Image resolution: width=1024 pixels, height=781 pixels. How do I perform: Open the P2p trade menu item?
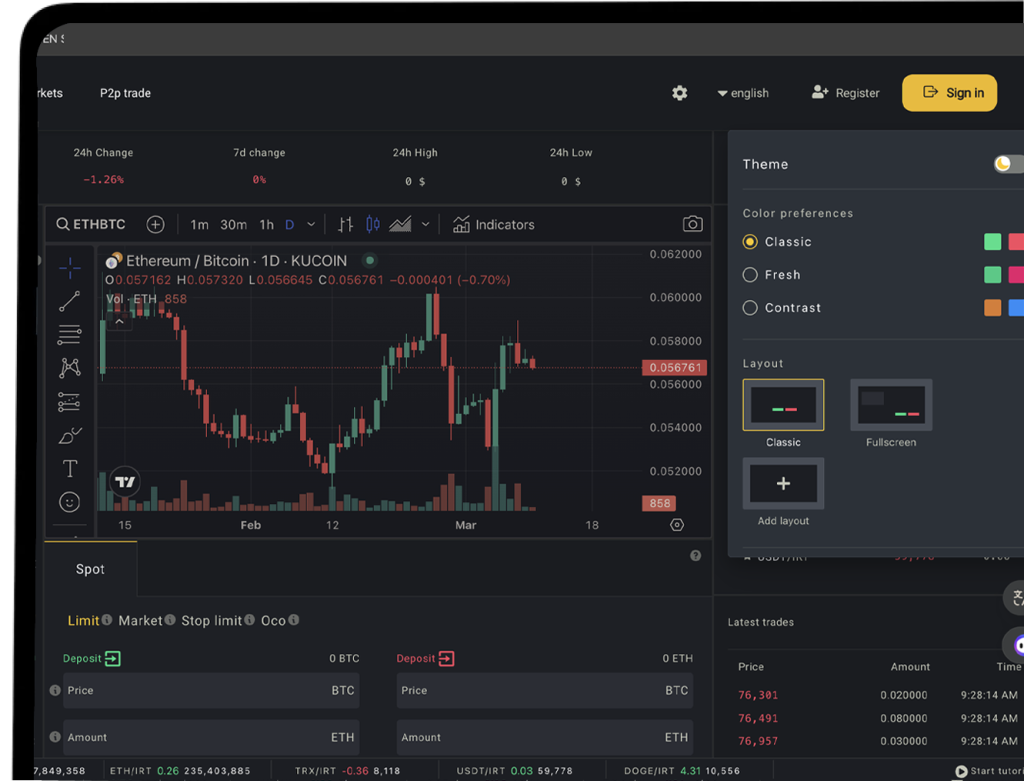click(125, 93)
